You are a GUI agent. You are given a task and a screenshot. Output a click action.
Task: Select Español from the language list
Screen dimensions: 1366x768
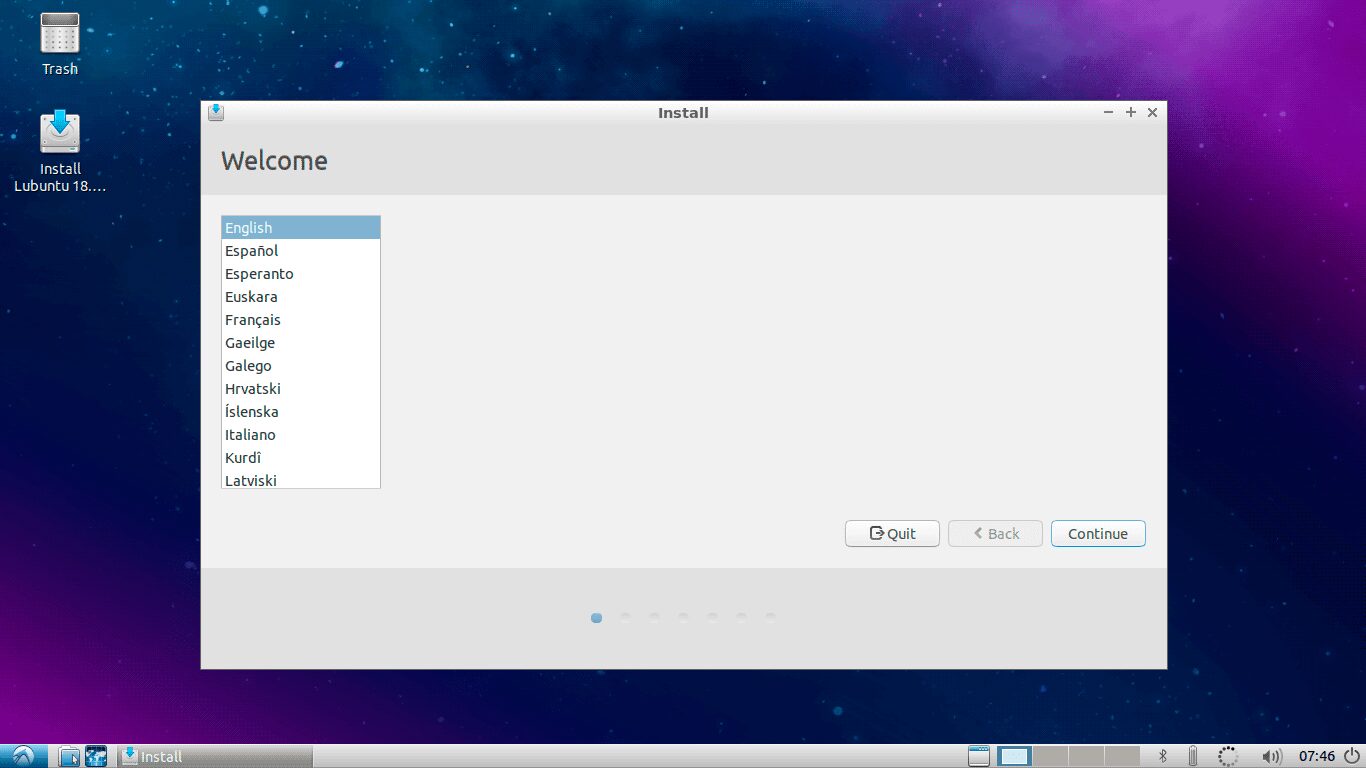coord(251,250)
